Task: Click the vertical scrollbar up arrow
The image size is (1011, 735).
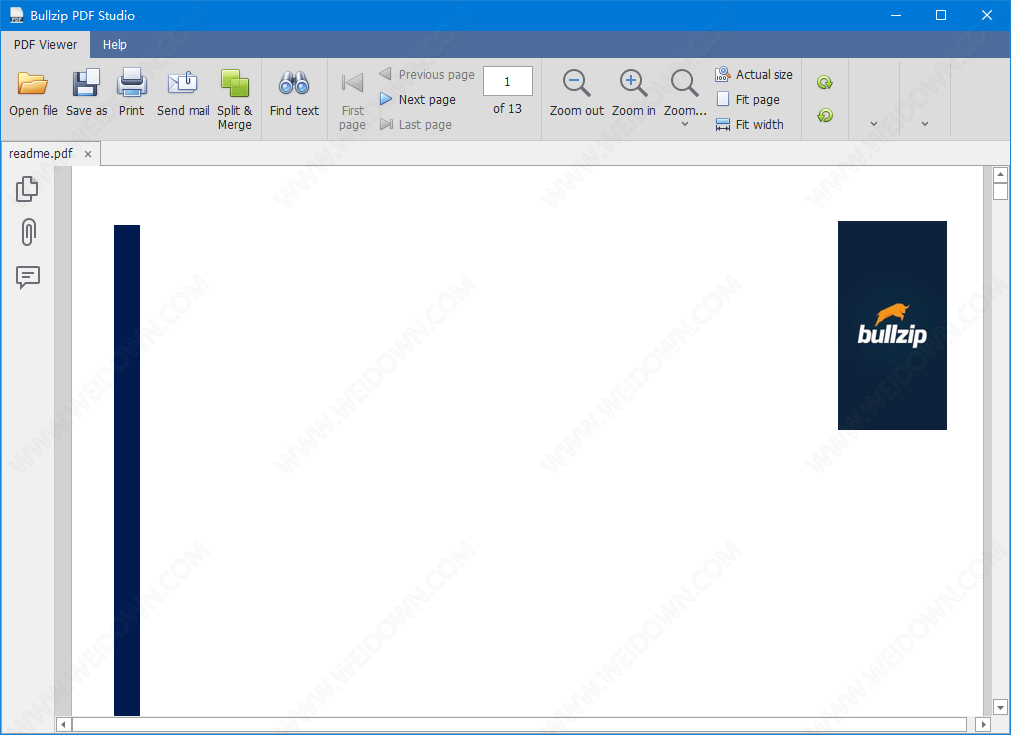Action: [x=1000, y=175]
